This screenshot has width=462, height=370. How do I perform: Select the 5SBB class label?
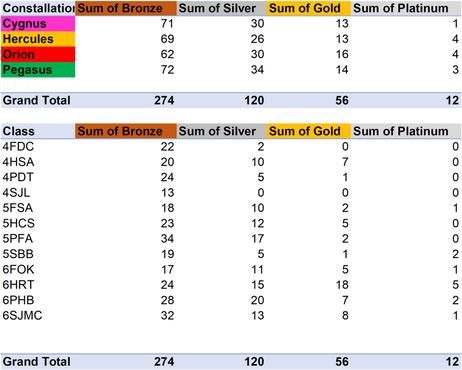point(18,254)
